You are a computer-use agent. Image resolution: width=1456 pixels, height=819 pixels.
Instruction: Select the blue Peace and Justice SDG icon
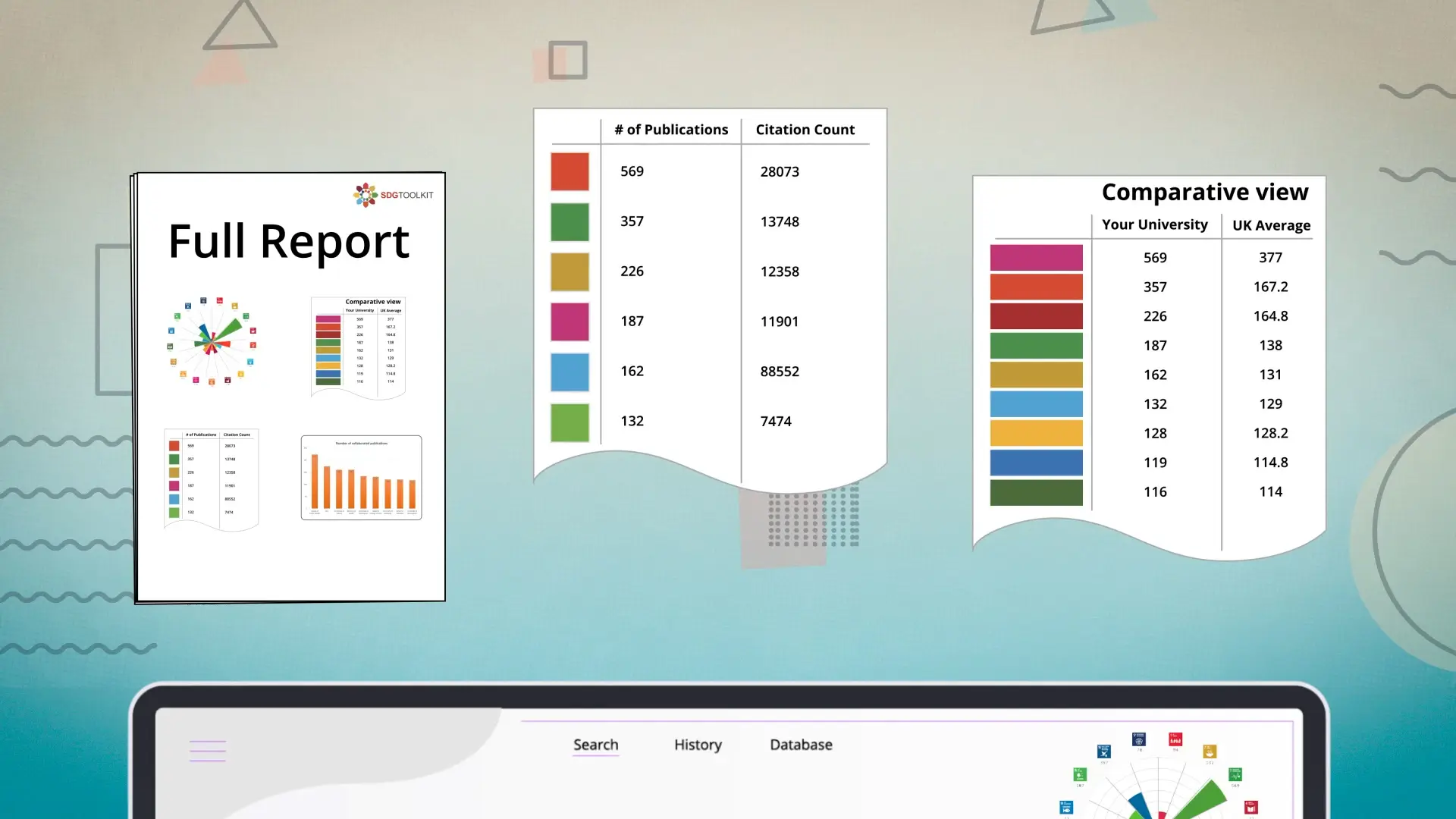pos(1104,752)
